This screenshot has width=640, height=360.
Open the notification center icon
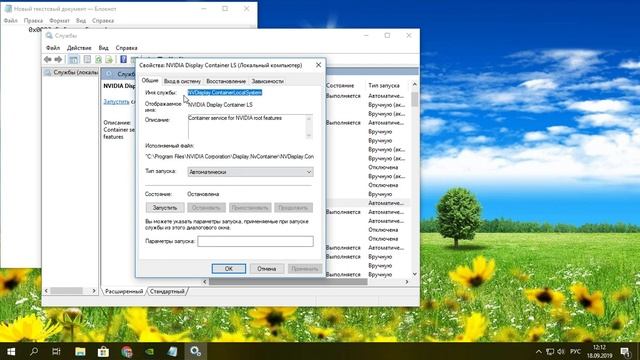pos(625,351)
